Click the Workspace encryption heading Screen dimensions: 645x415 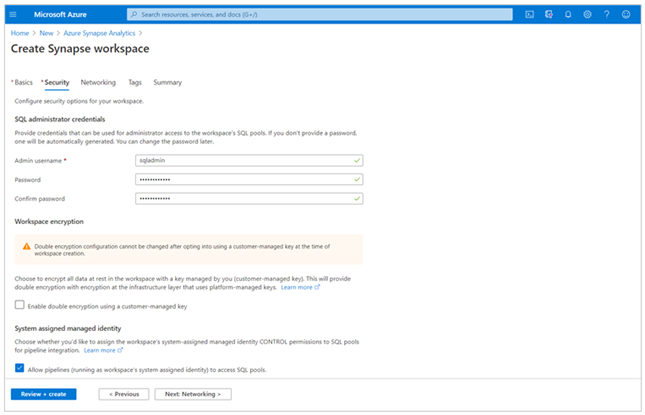pyautogui.click(x=49, y=221)
